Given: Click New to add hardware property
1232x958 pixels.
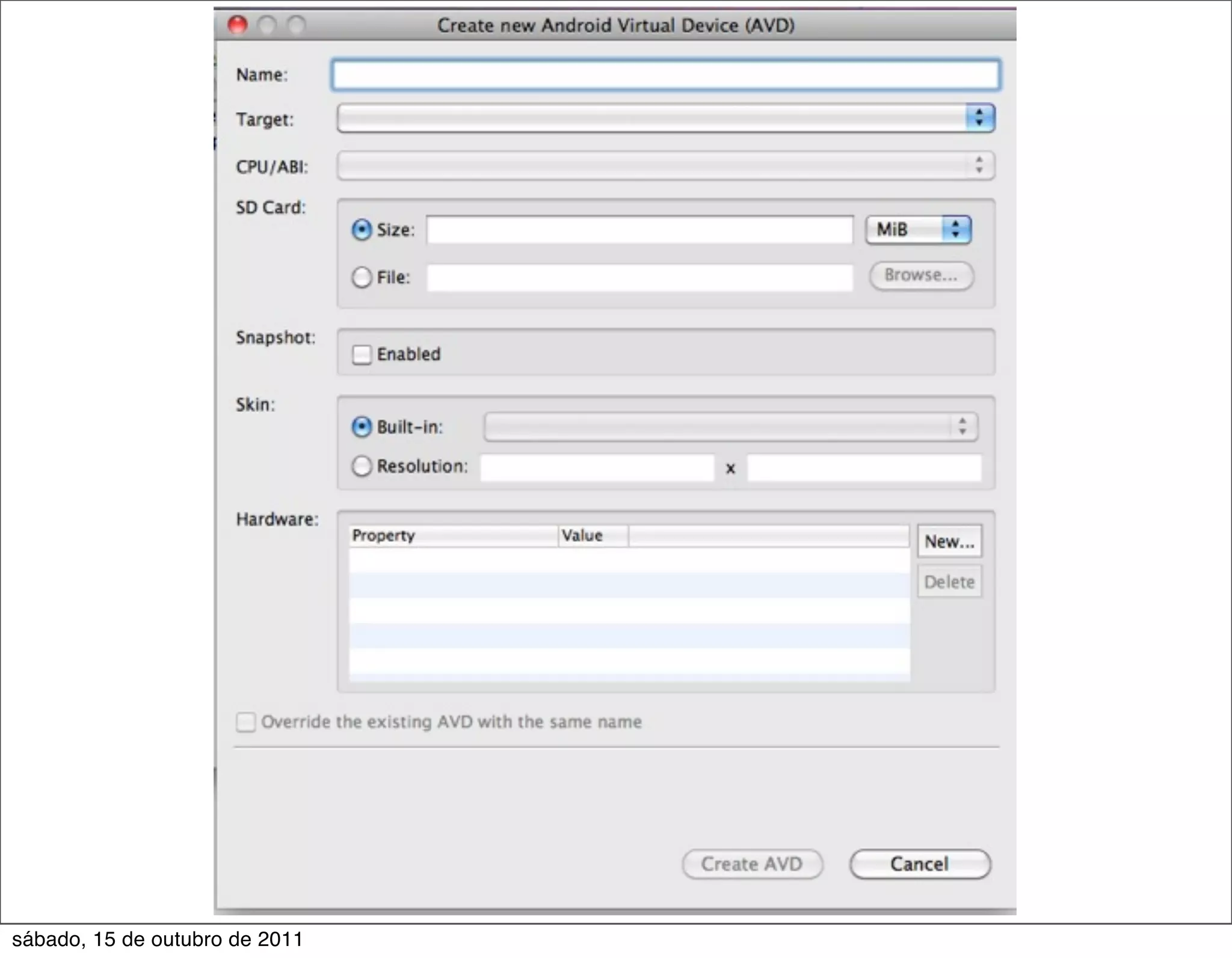Looking at the screenshot, I should click(949, 541).
